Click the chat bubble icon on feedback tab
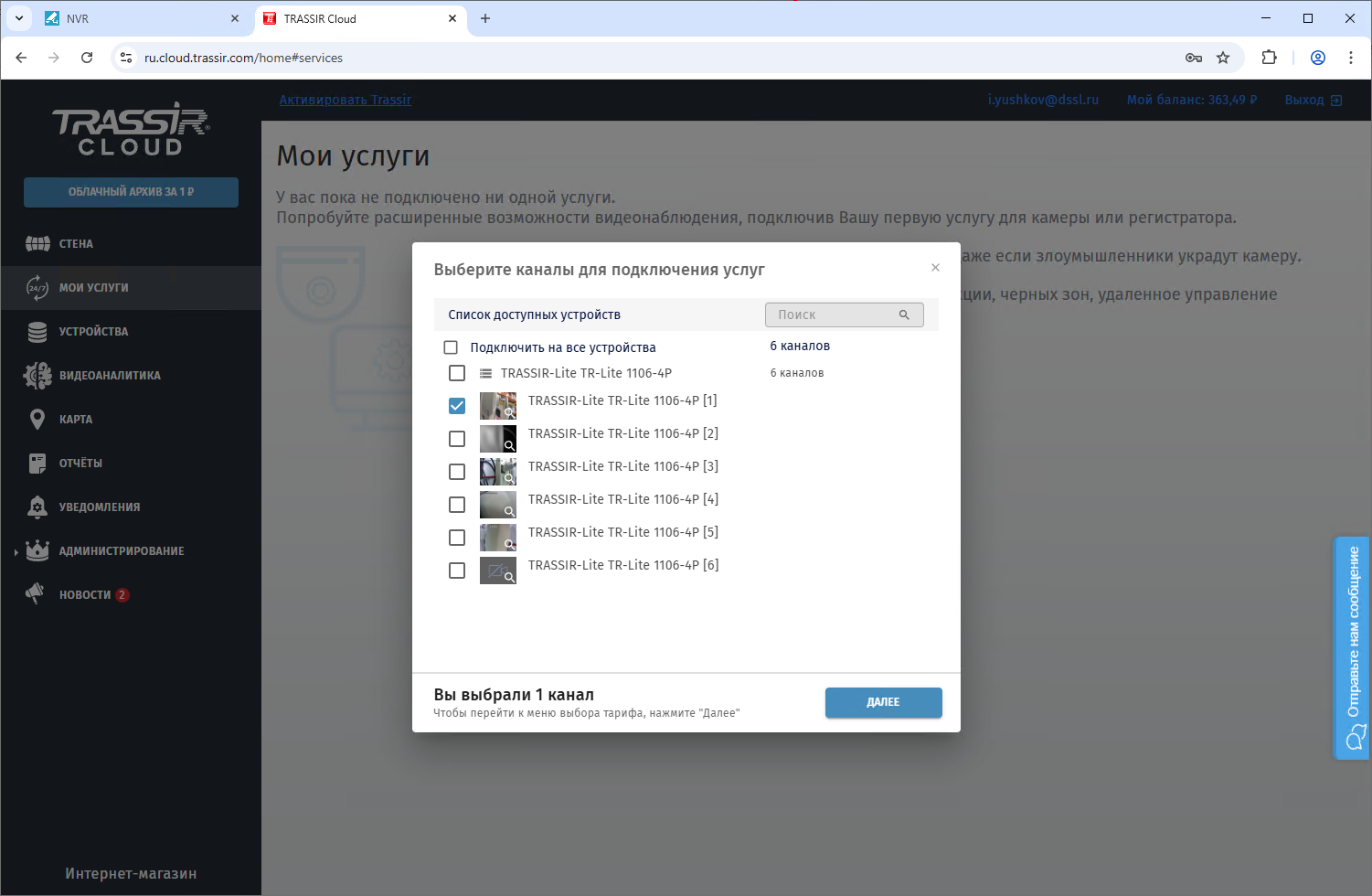The width and height of the screenshot is (1372, 896). [1355, 736]
